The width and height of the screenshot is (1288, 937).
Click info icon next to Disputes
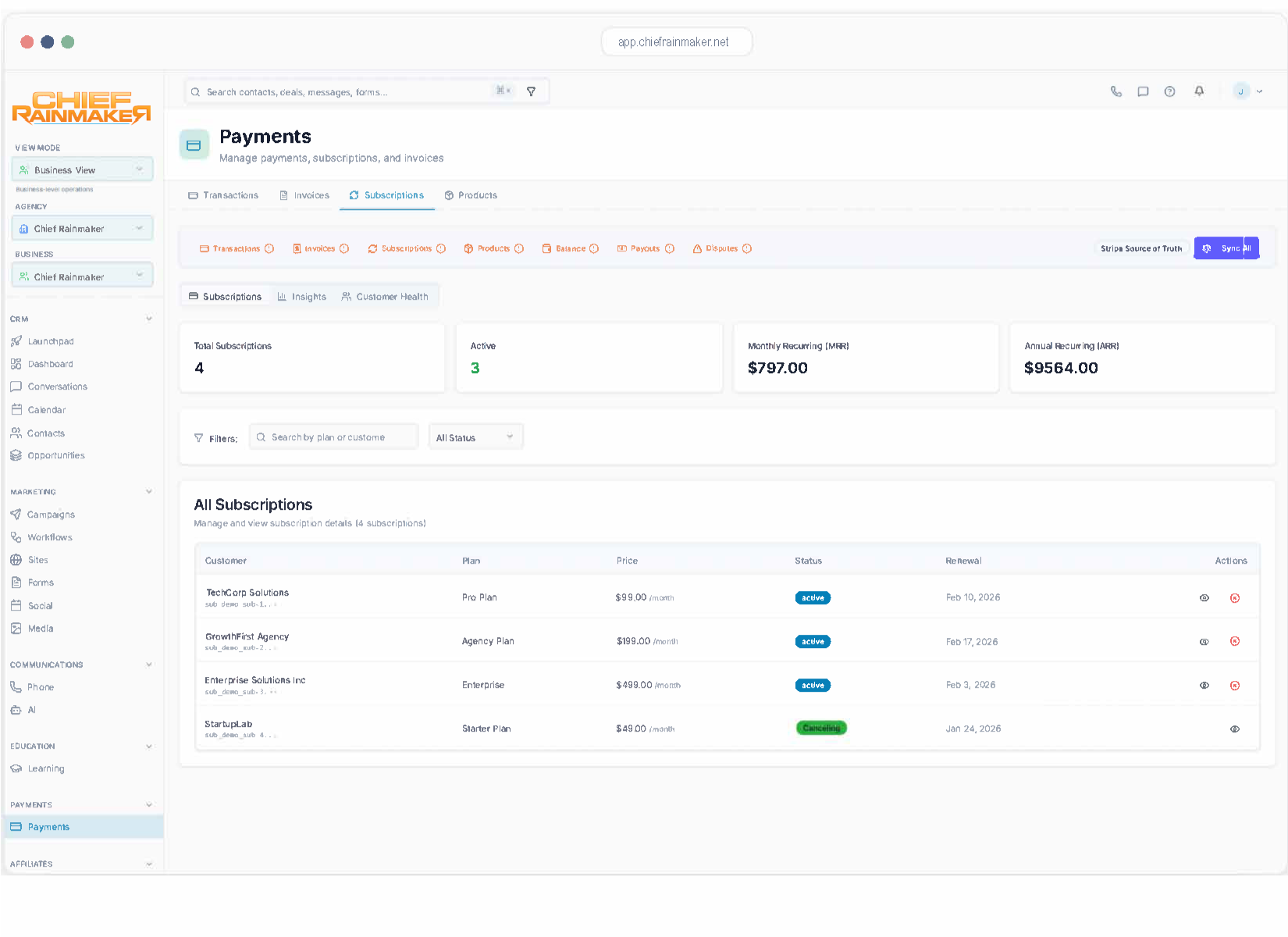[747, 248]
